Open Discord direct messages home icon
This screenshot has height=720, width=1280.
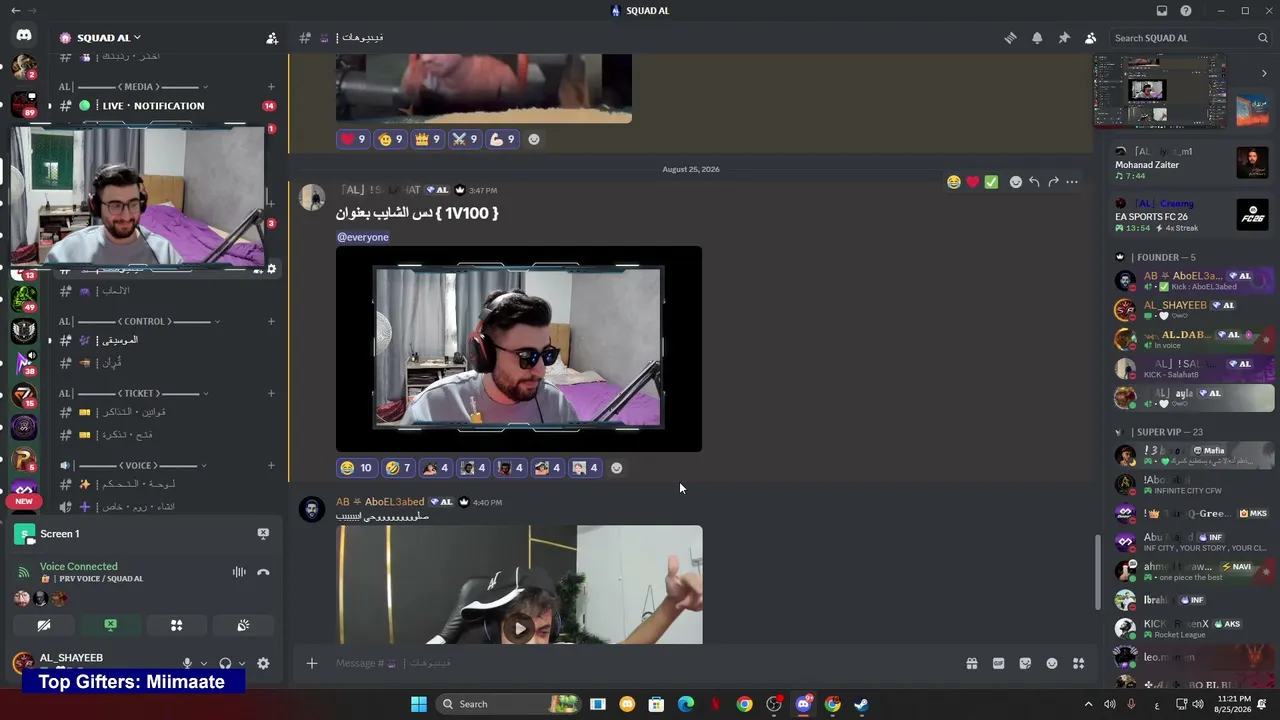coord(24,36)
